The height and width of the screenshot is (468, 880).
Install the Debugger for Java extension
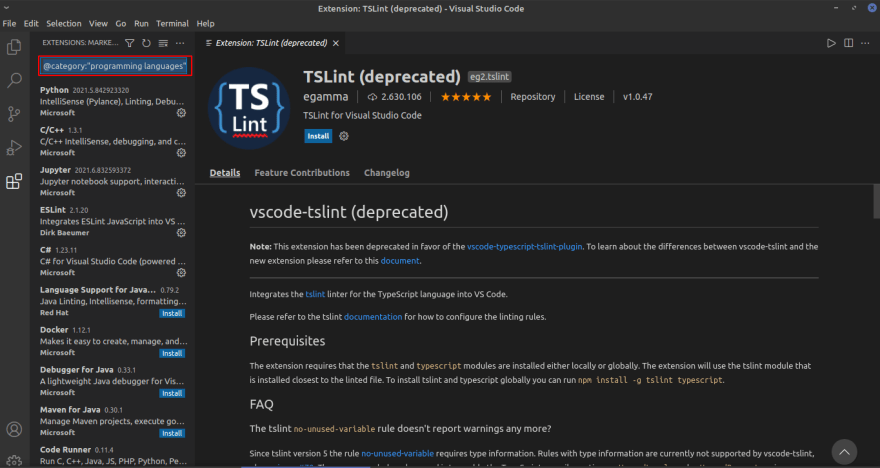pyautogui.click(x=172, y=393)
